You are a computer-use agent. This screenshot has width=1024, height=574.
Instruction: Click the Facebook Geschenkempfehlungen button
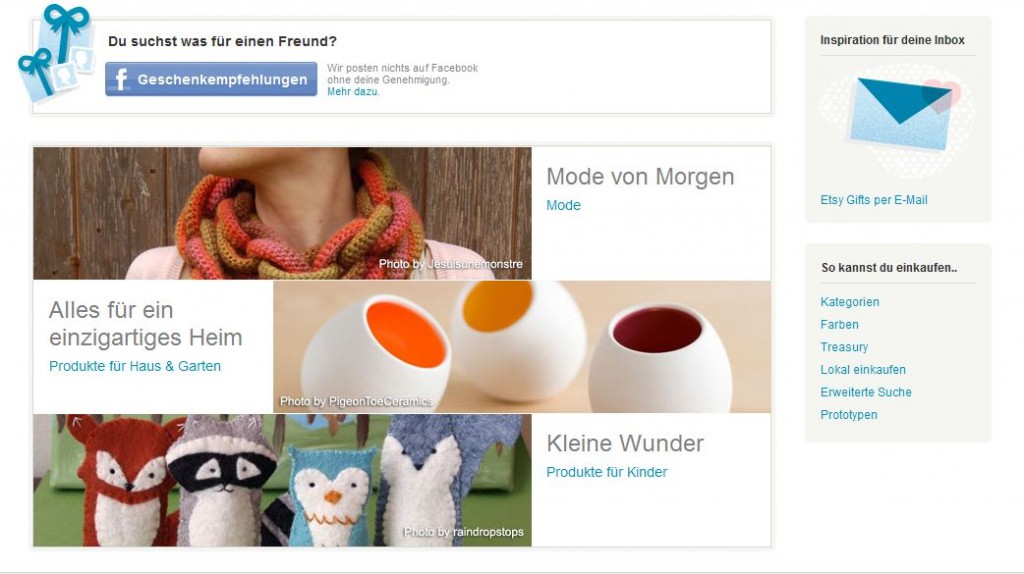[211, 79]
